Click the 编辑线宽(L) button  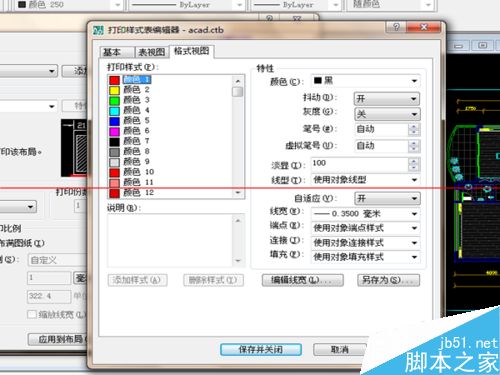pyautogui.click(x=303, y=280)
